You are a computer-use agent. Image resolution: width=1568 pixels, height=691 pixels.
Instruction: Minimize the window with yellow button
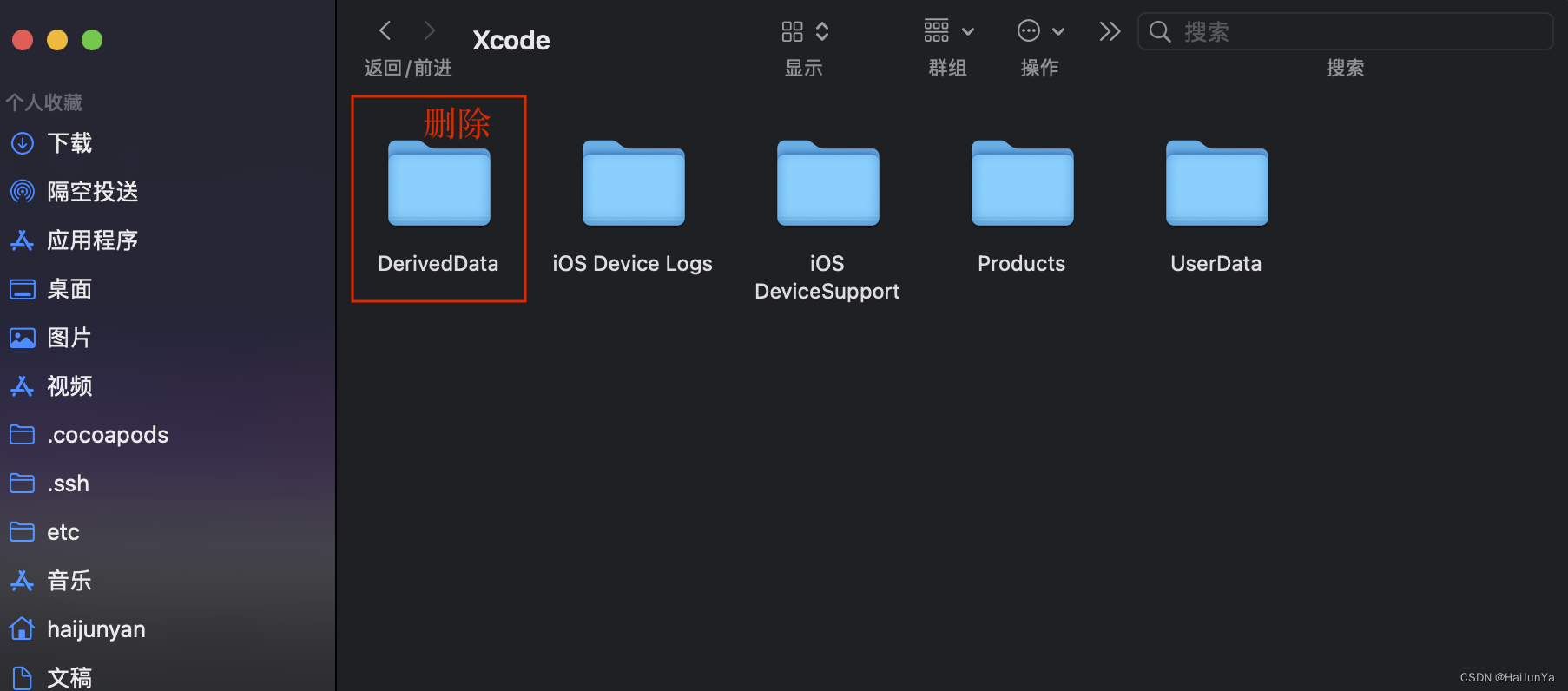coord(57,40)
